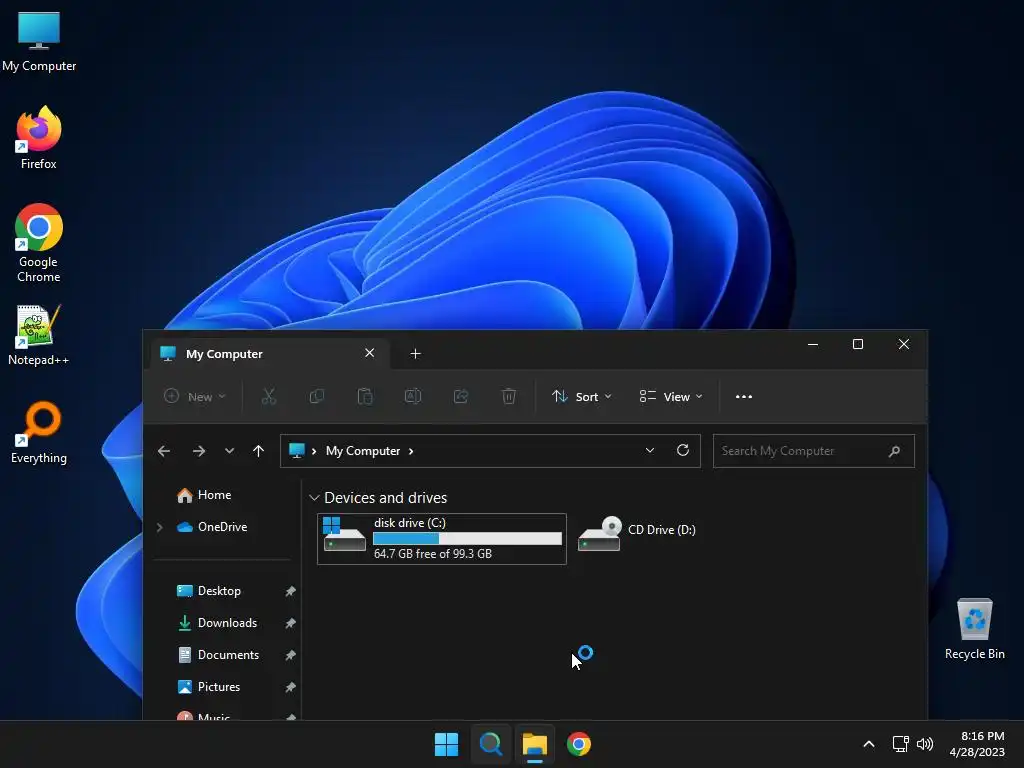Click the search magnifier icon in Explorer
The image size is (1024, 768).
point(895,451)
